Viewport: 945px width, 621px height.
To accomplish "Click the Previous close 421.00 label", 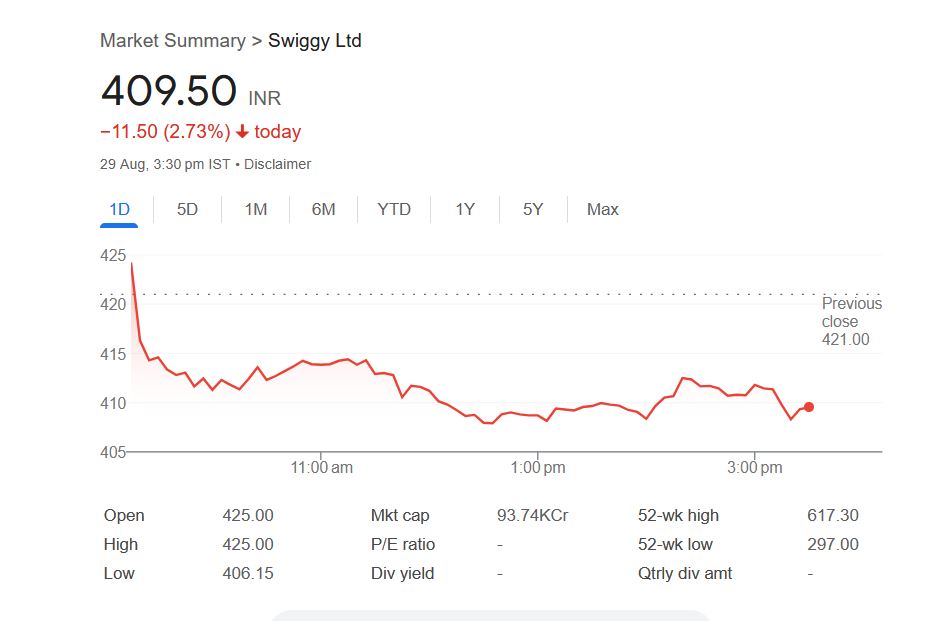I will 851,321.
